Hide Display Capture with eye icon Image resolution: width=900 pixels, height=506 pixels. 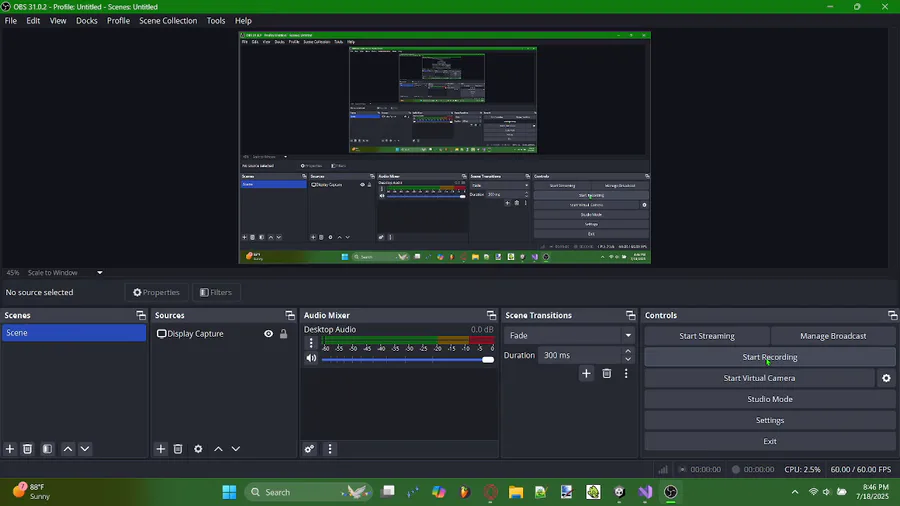coord(268,333)
